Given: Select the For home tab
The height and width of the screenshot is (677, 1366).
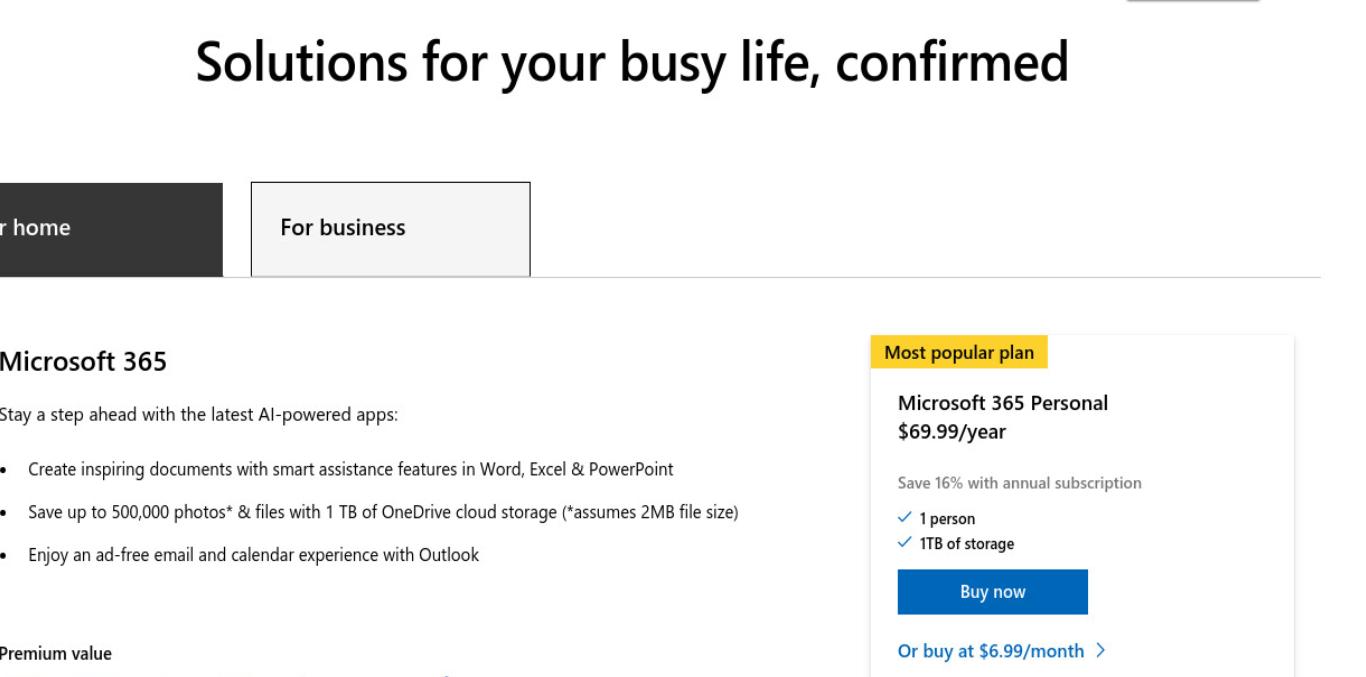Looking at the screenshot, I should [111, 229].
